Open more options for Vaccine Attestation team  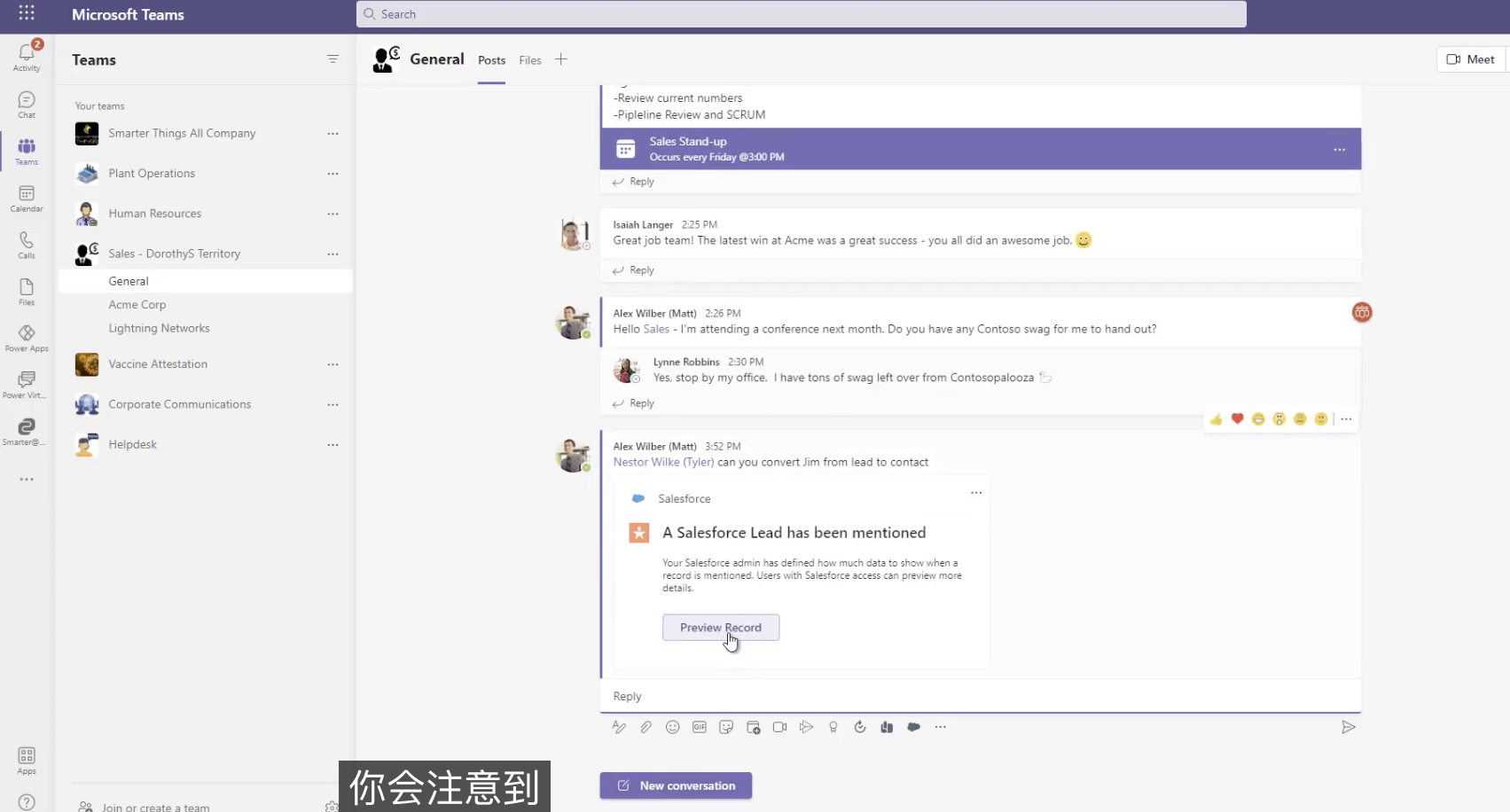333,364
